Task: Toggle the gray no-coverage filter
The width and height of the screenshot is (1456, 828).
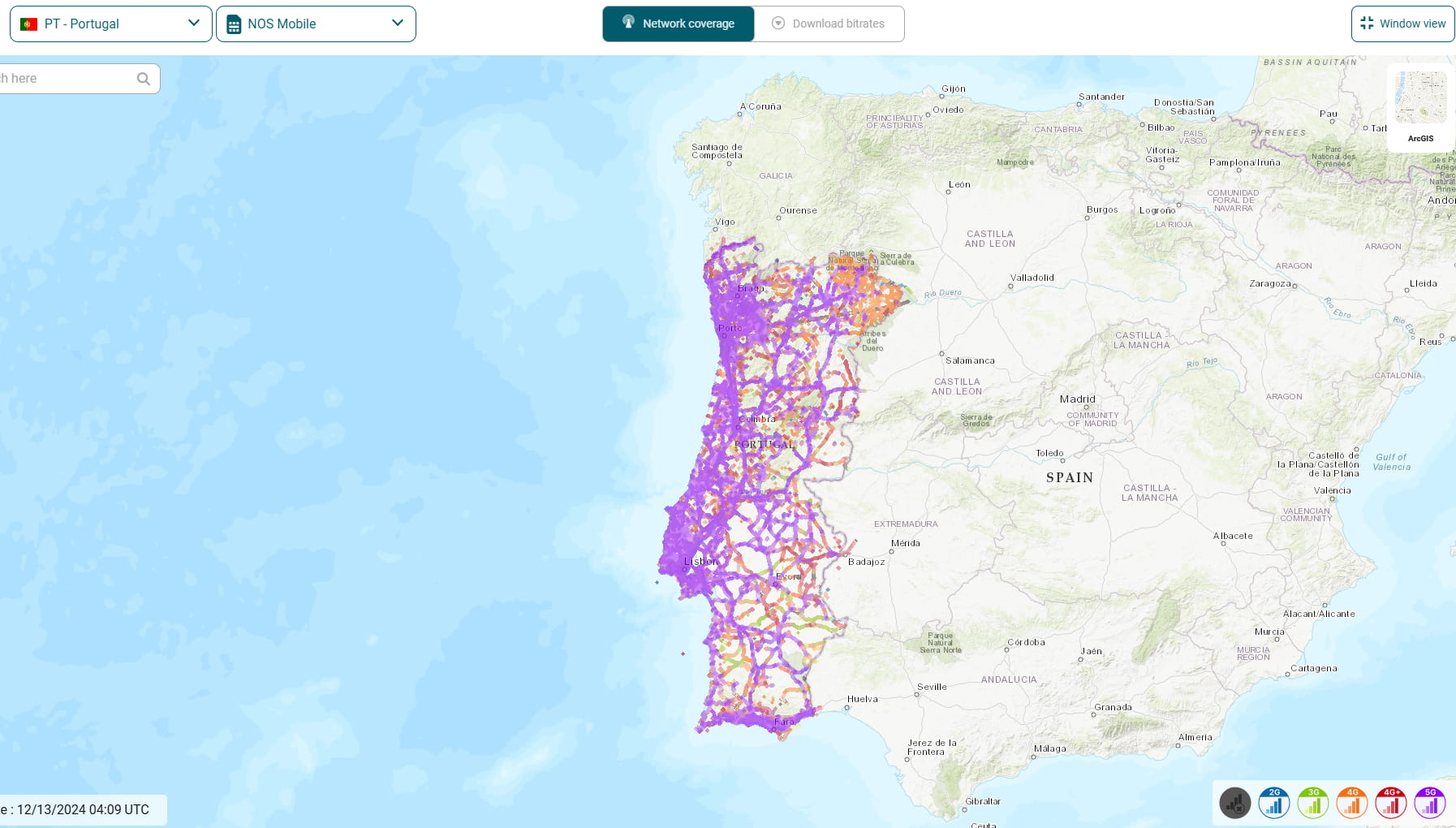Action: pos(1235,803)
